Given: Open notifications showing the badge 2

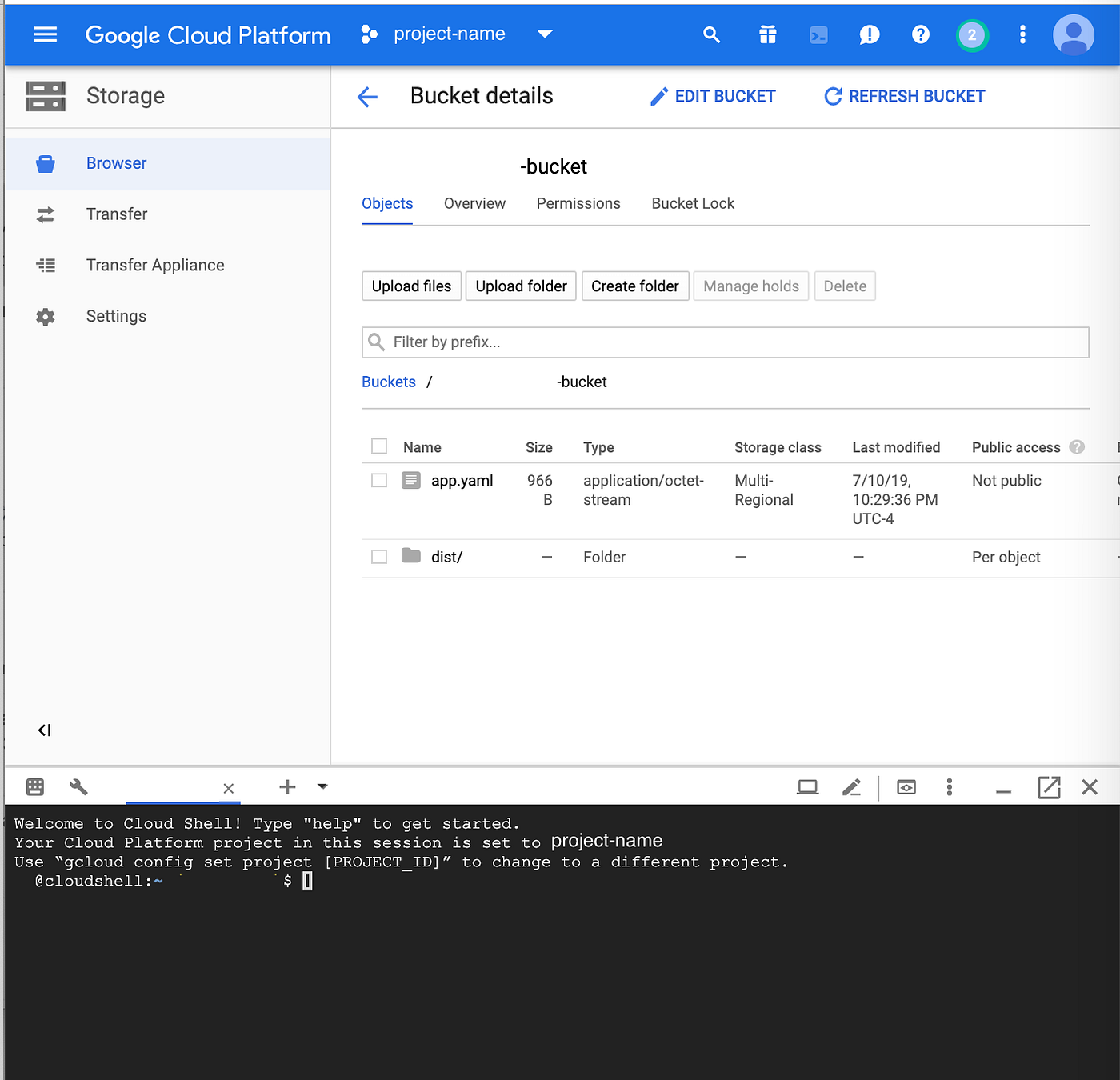Looking at the screenshot, I should [971, 34].
